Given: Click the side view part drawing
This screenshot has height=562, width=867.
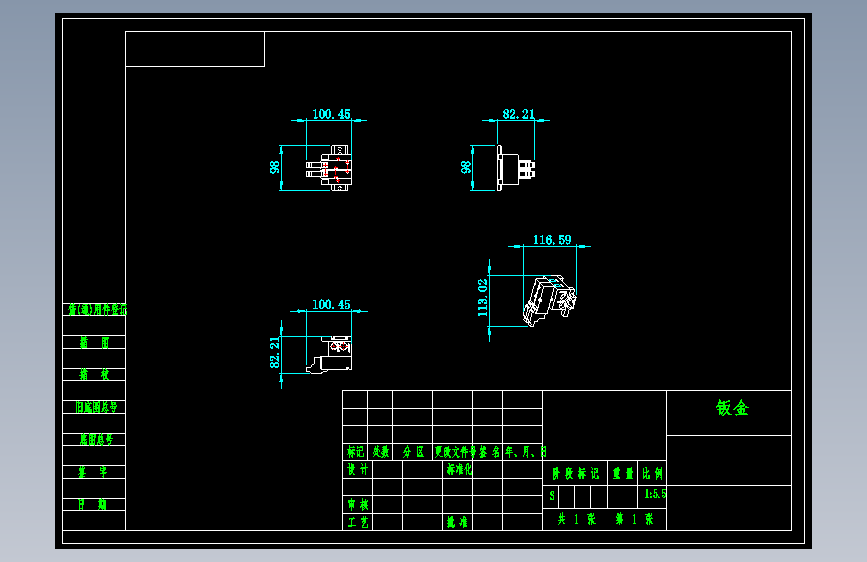Looking at the screenshot, I should click(516, 168).
